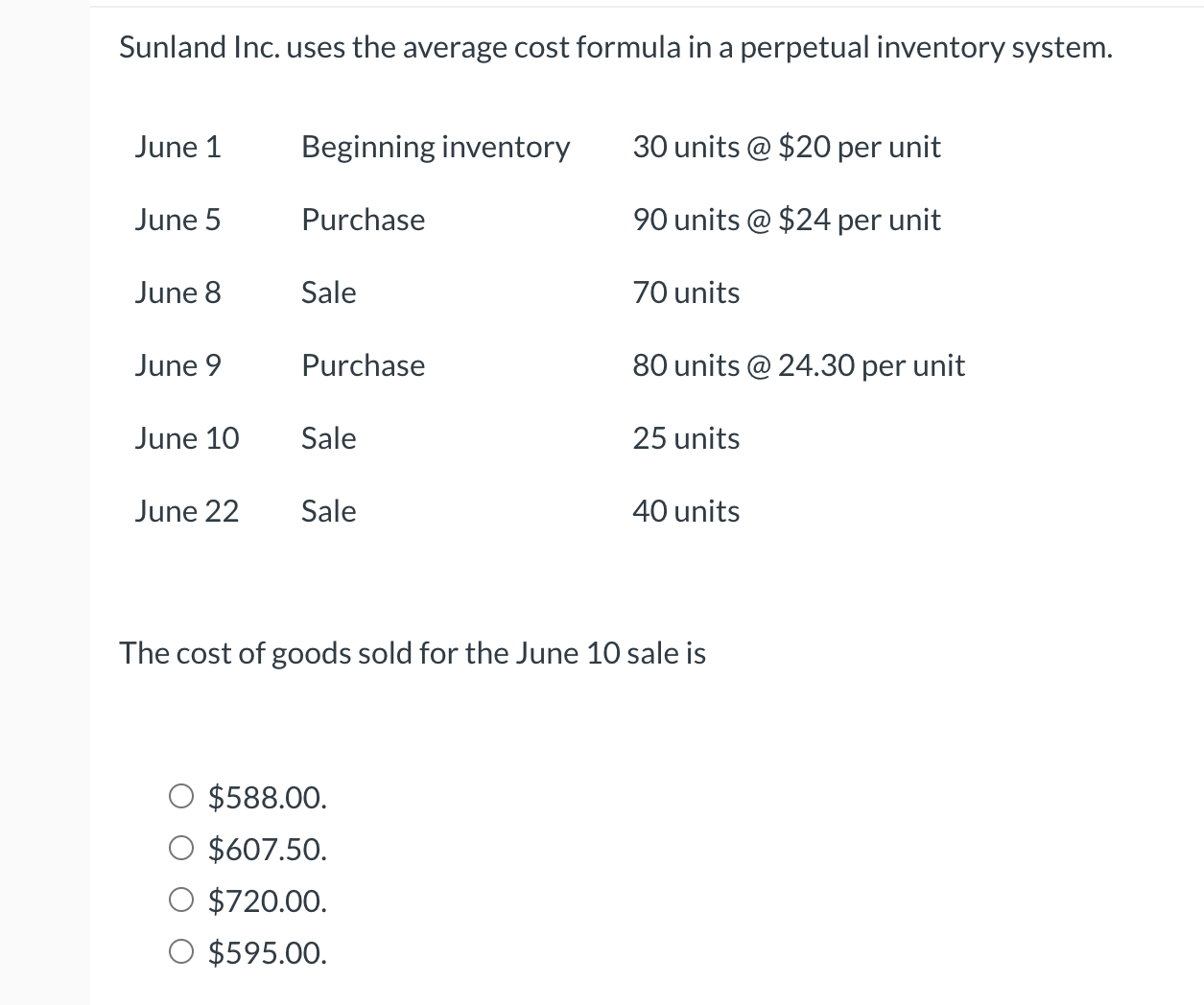This screenshot has height=1005, width=1204.
Task: Click the question title about Sunland Inc.
Action: [x=616, y=46]
